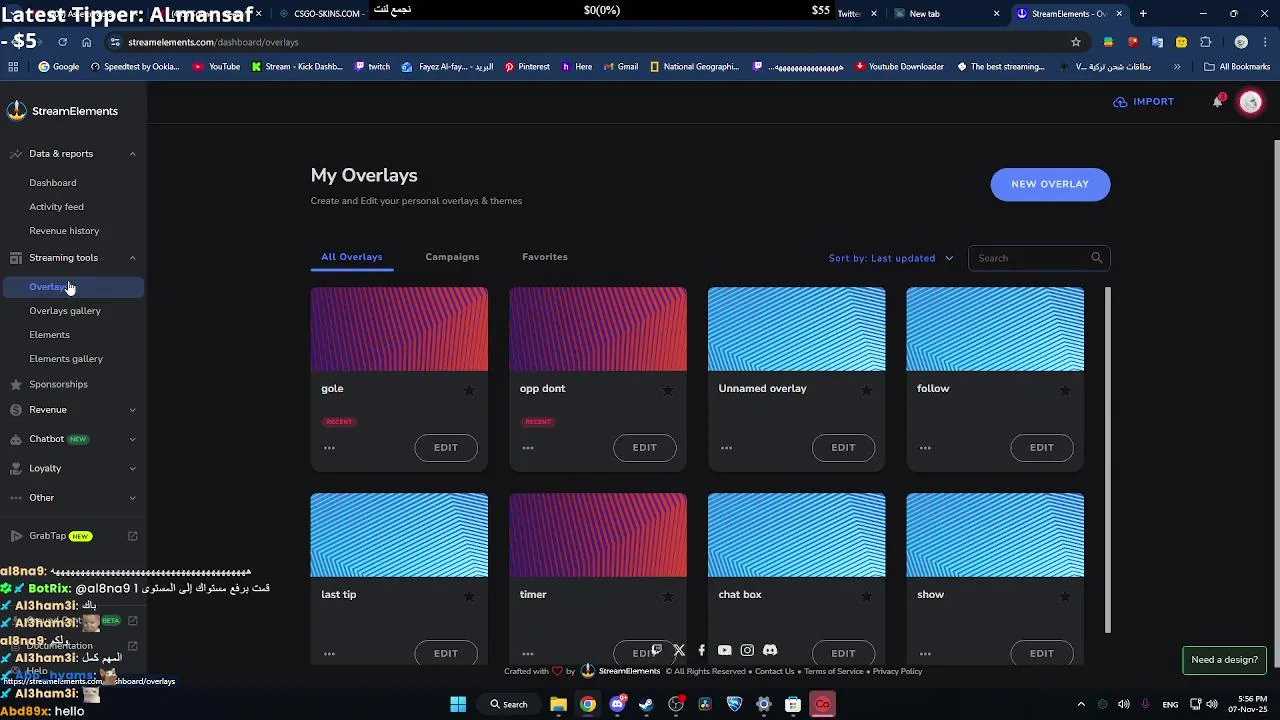
Task: Click the Import cloud icon
Action: [x=1120, y=102]
